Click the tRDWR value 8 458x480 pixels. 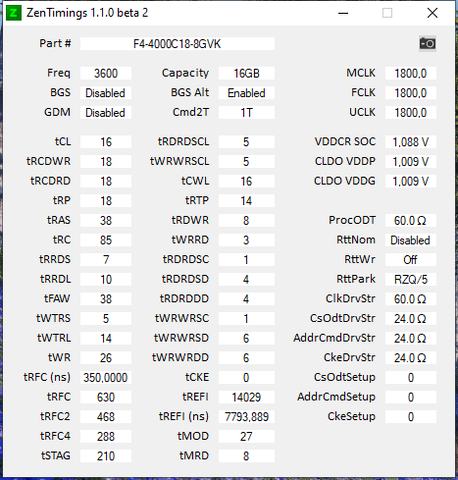tap(246, 220)
